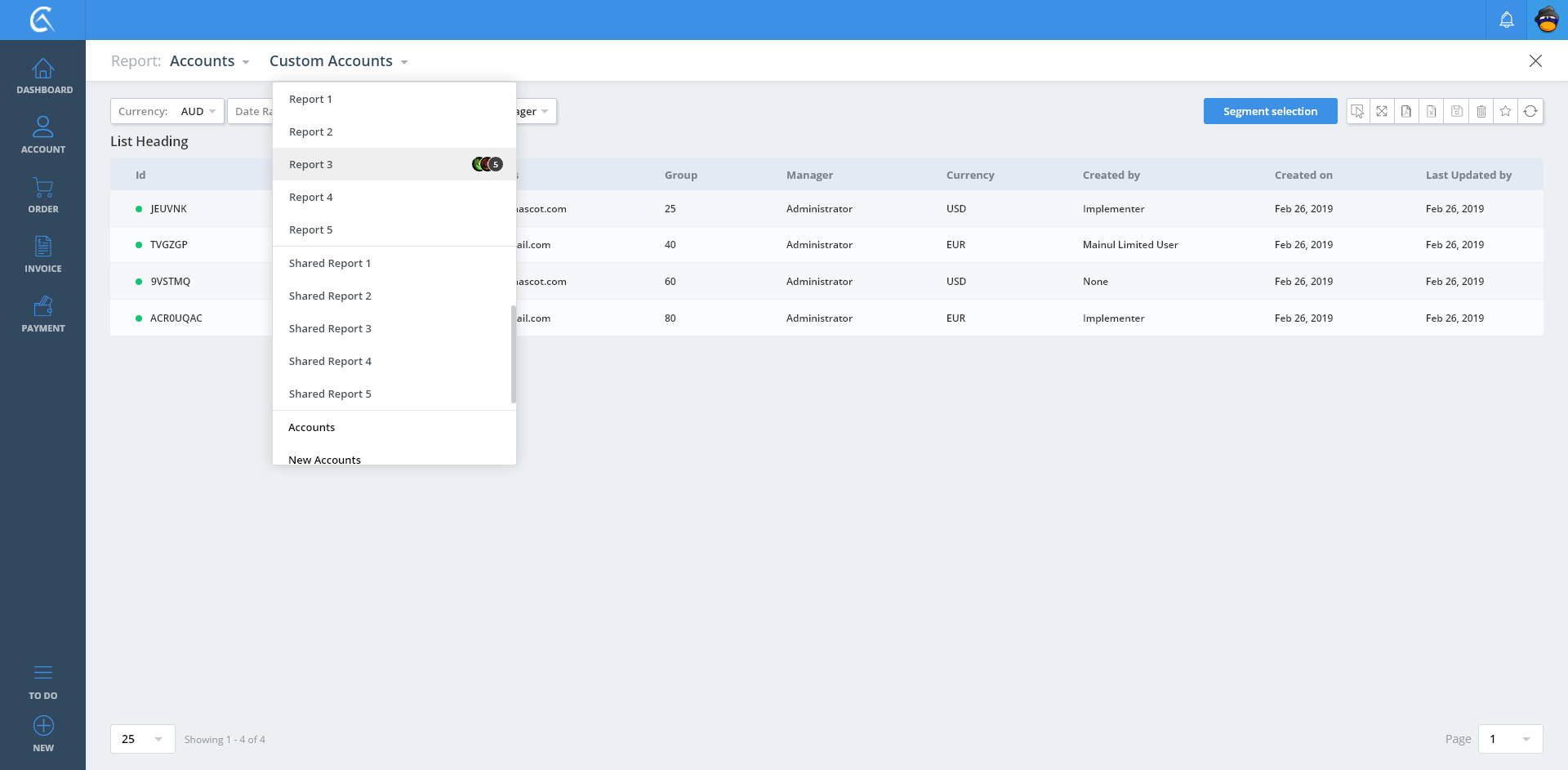Open the user avatar profile menu
1568x770 pixels.
tap(1547, 20)
